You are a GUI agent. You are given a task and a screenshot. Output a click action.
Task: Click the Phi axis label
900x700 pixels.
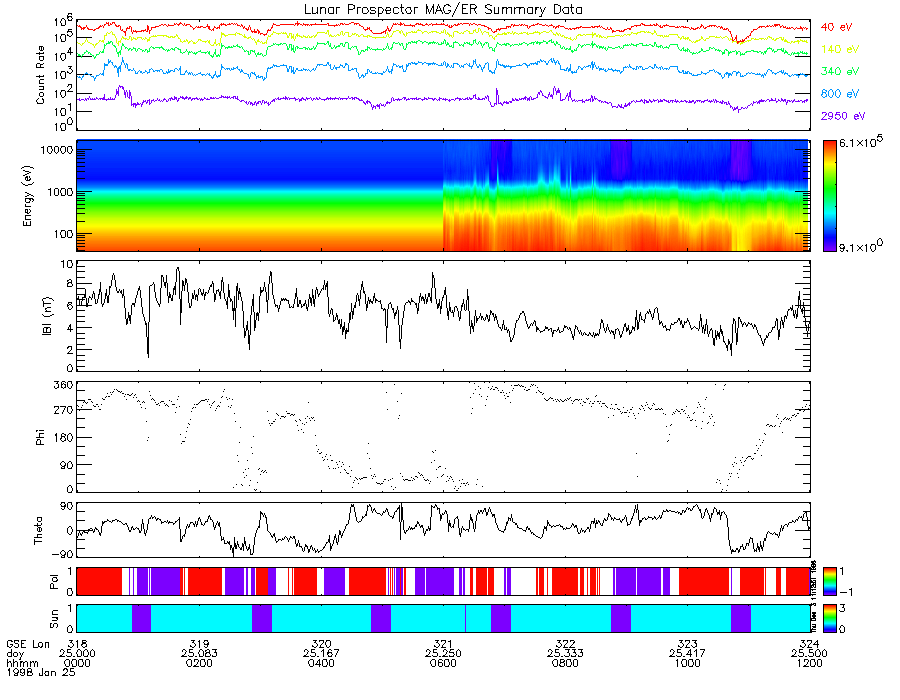coord(40,437)
